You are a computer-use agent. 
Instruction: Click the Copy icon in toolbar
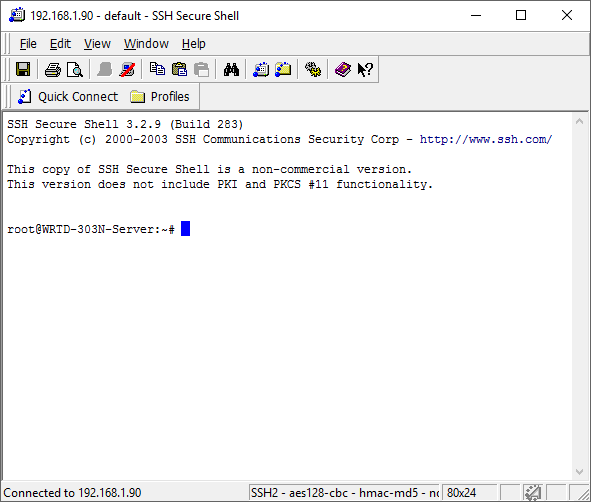pos(157,69)
